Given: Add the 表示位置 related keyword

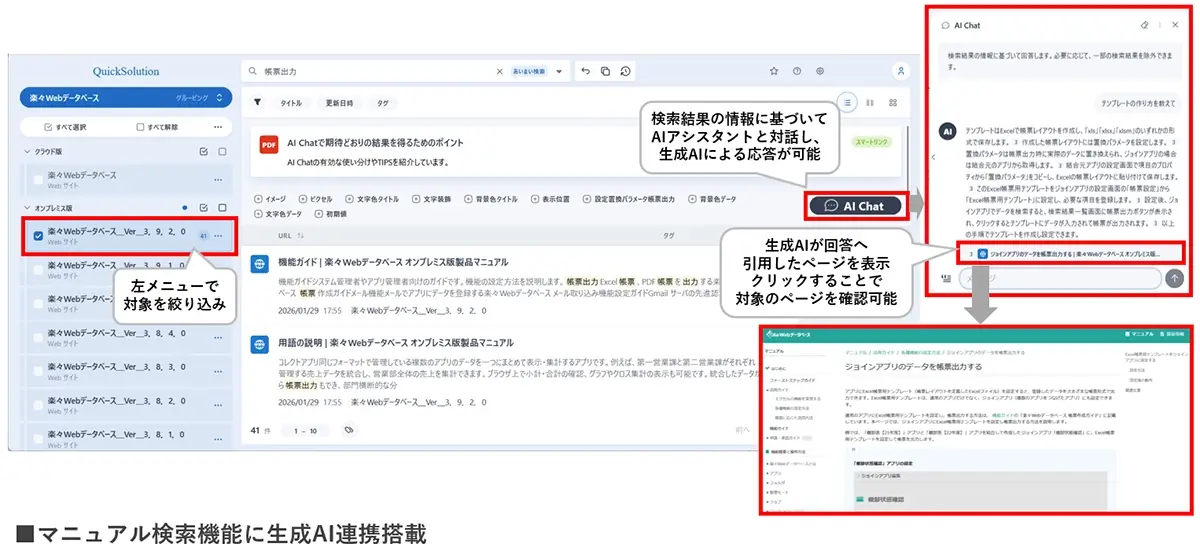Looking at the screenshot, I should point(551,199).
